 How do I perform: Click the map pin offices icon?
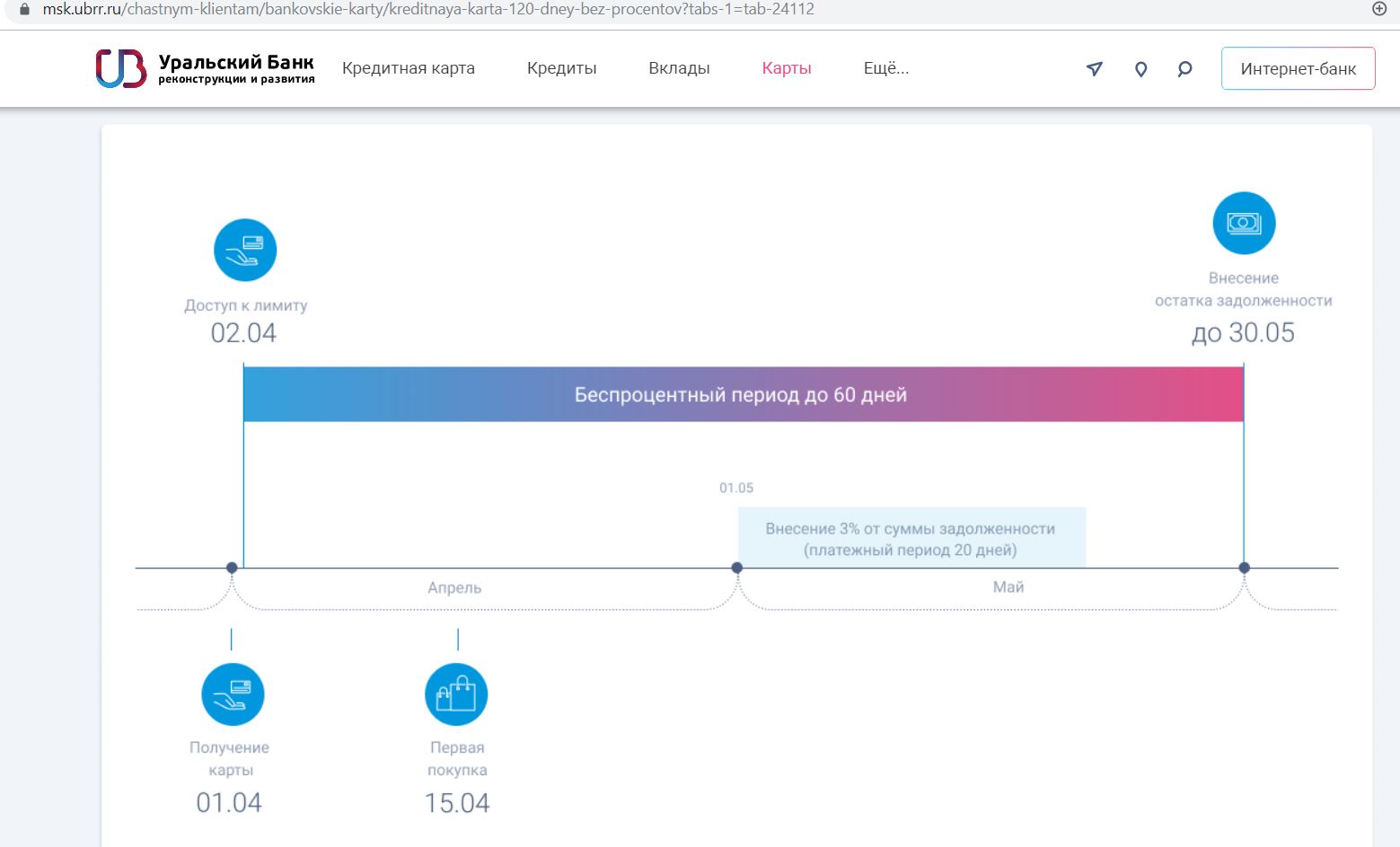pos(1140,69)
